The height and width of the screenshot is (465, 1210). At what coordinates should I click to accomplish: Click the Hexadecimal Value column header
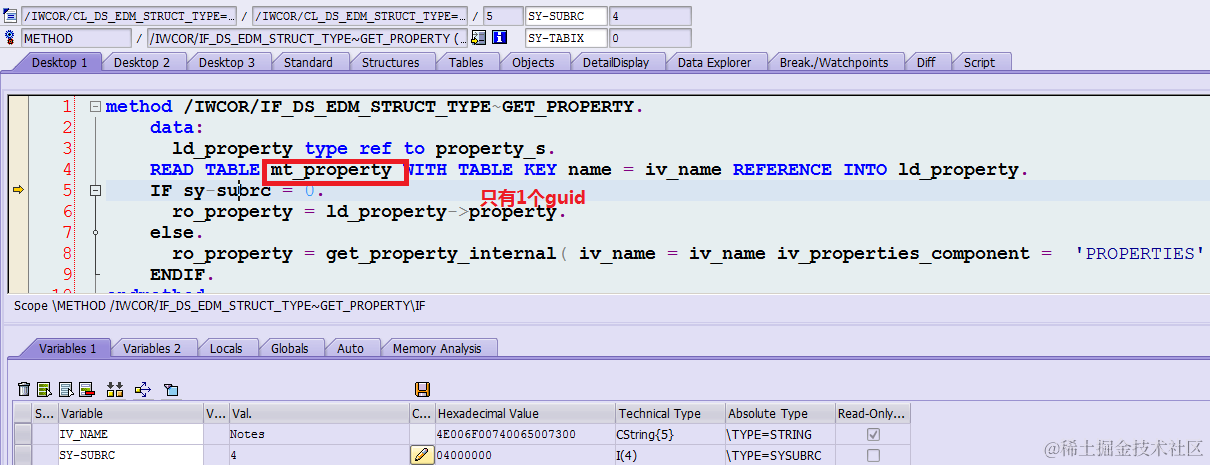[x=525, y=413]
